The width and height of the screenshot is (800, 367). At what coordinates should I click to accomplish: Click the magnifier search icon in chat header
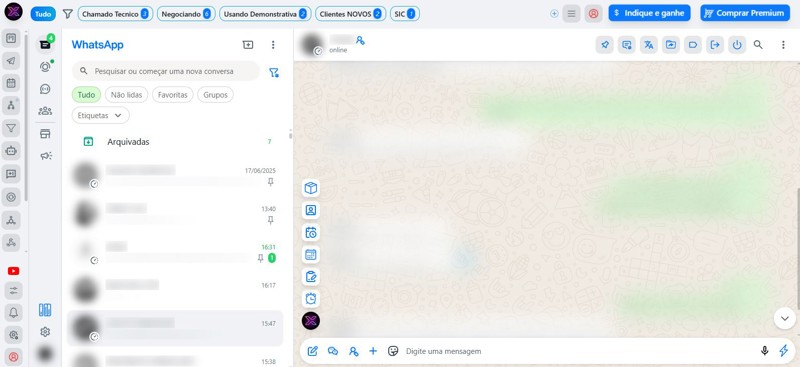pyautogui.click(x=758, y=45)
